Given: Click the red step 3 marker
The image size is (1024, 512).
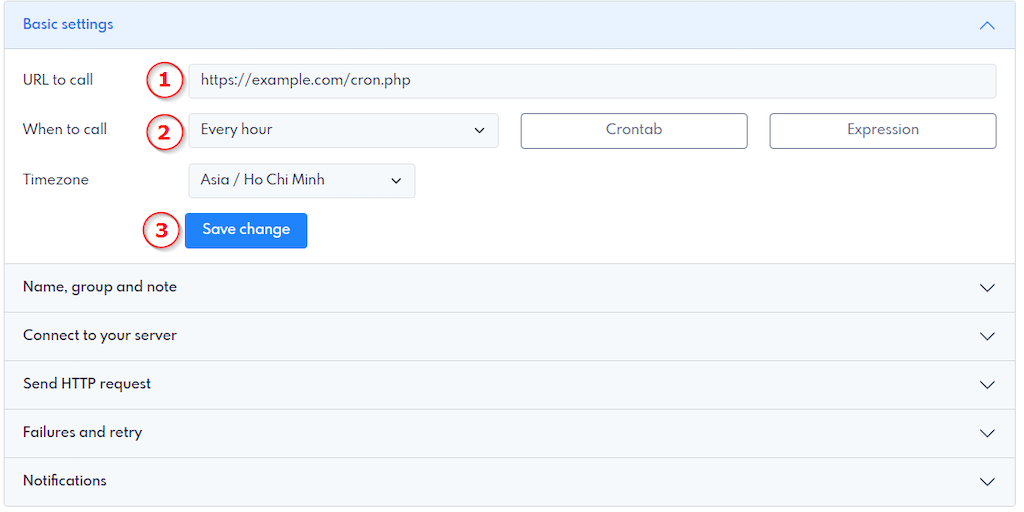Looking at the screenshot, I should pos(161,231).
